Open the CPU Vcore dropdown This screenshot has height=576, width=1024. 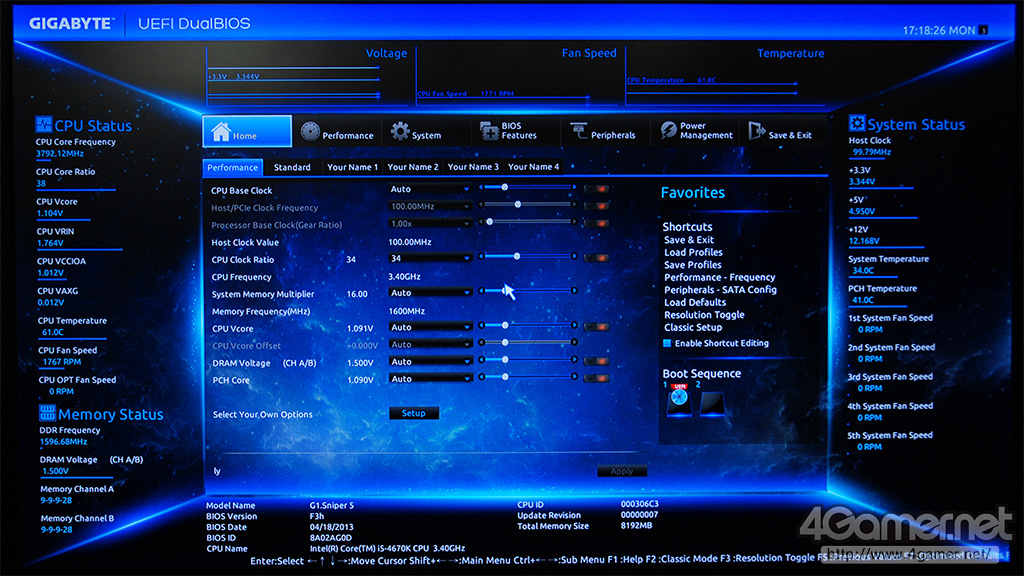430,327
